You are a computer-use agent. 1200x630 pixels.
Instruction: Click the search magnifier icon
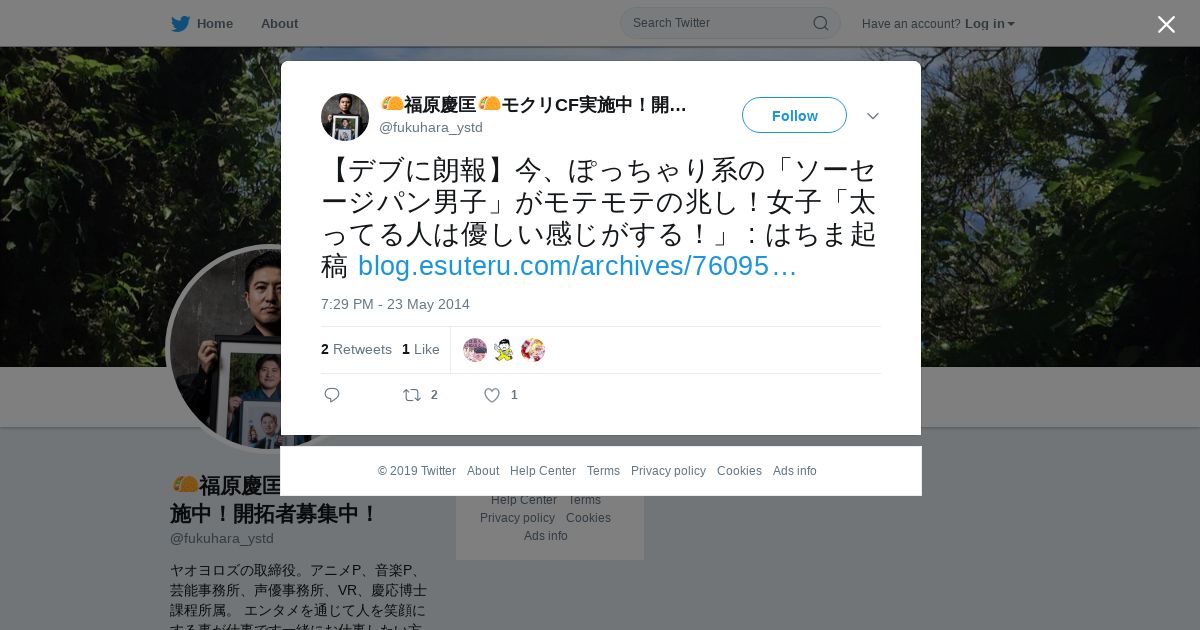pyautogui.click(x=820, y=23)
